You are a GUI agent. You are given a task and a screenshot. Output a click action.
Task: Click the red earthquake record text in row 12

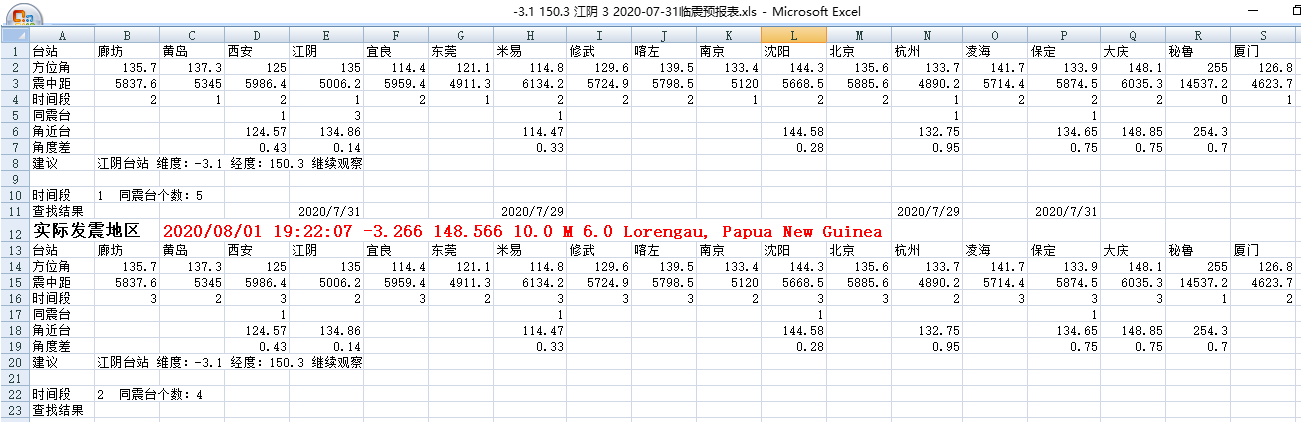pyautogui.click(x=520, y=231)
